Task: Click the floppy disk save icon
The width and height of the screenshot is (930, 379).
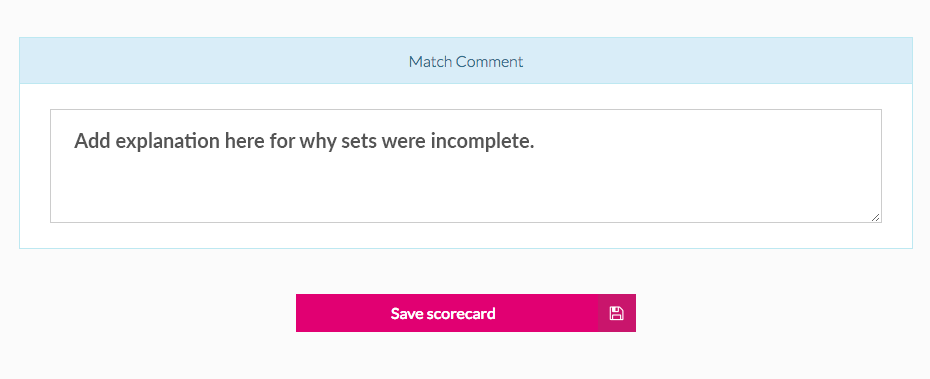Action: 616,313
